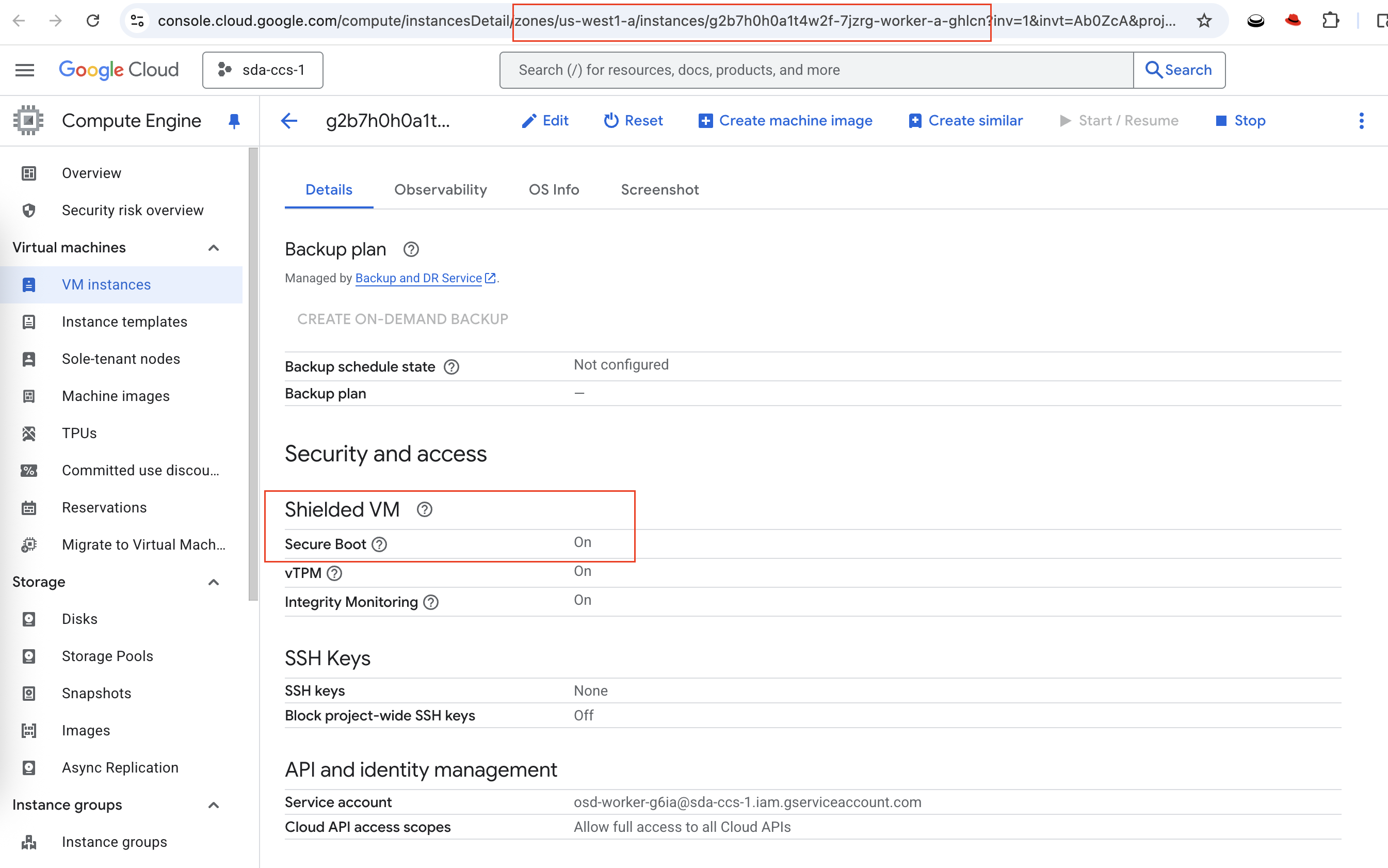Click the Backup plan help icon
This screenshot has height=868, width=1388.
tap(411, 250)
